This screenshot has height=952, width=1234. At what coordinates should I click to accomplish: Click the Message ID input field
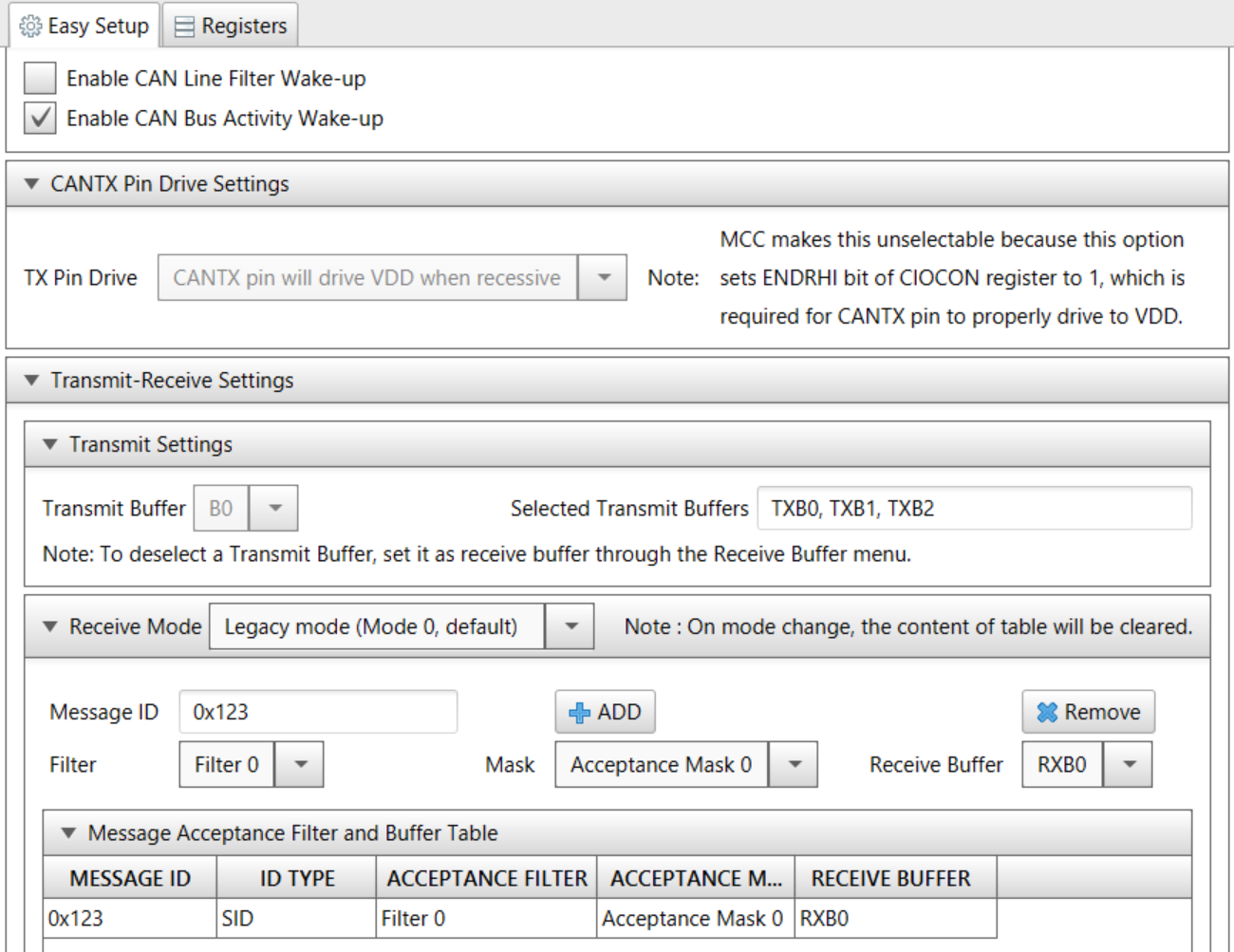point(318,713)
